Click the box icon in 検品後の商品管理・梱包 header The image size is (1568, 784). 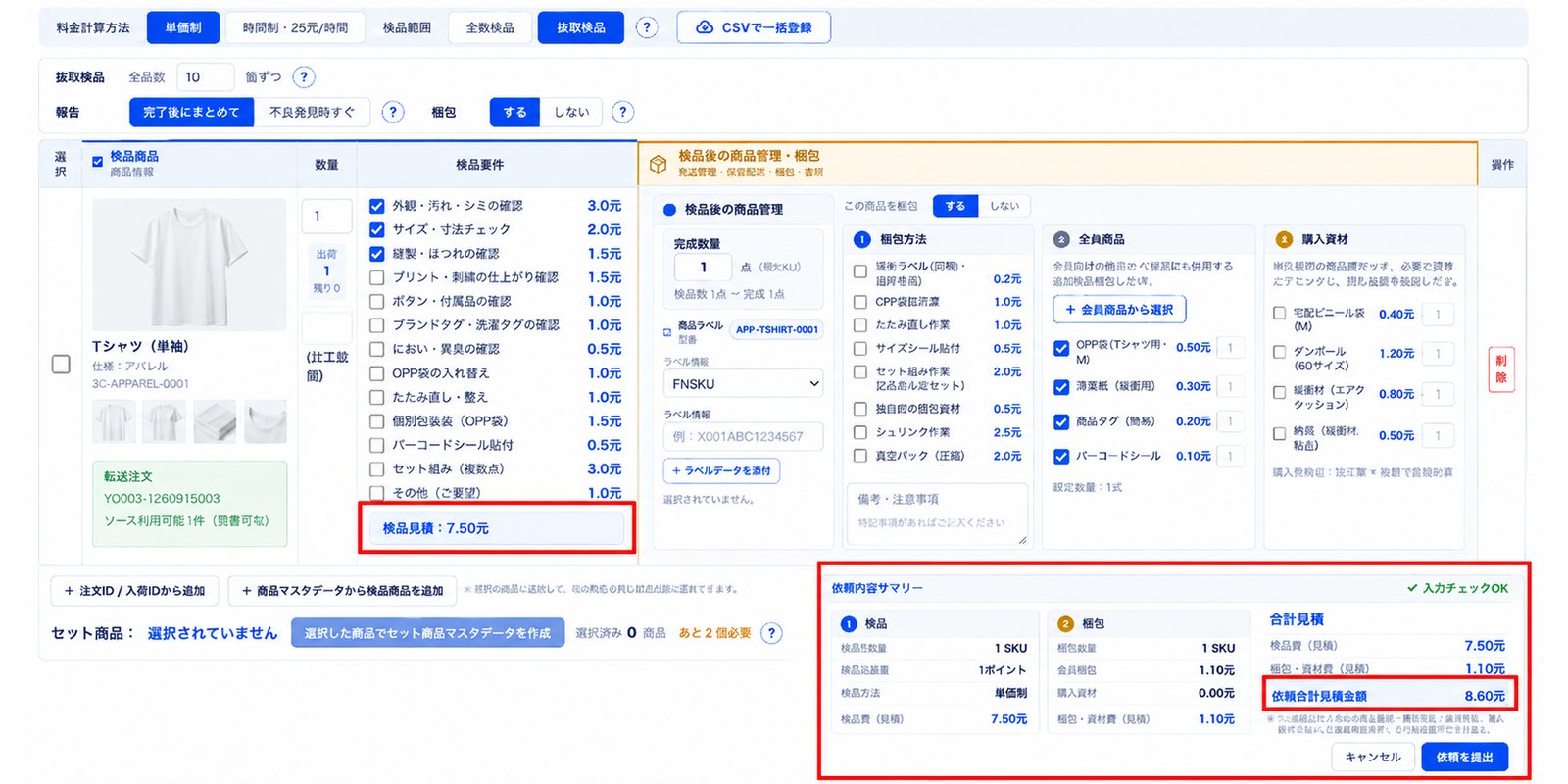pos(659,164)
